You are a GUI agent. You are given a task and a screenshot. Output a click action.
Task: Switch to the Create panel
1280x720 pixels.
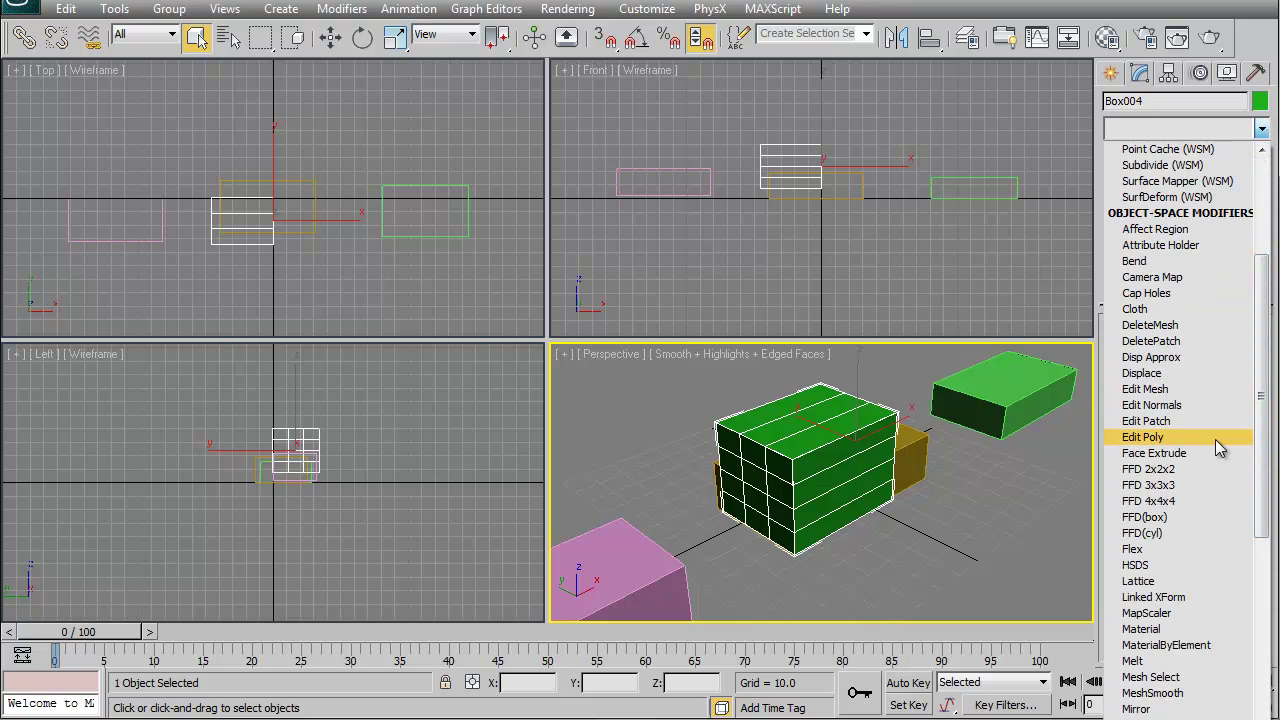(x=1110, y=73)
